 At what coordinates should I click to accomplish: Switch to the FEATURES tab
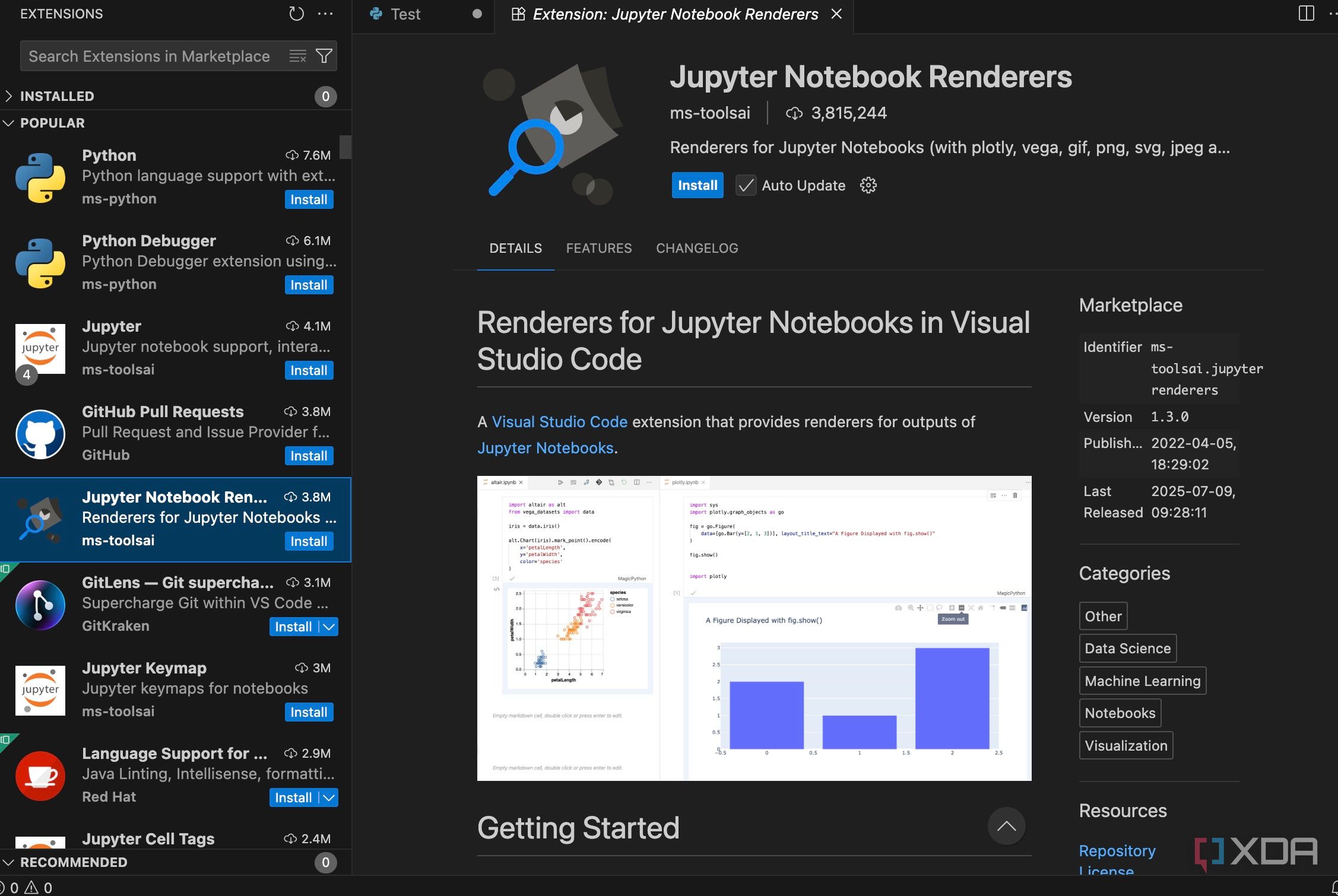598,248
